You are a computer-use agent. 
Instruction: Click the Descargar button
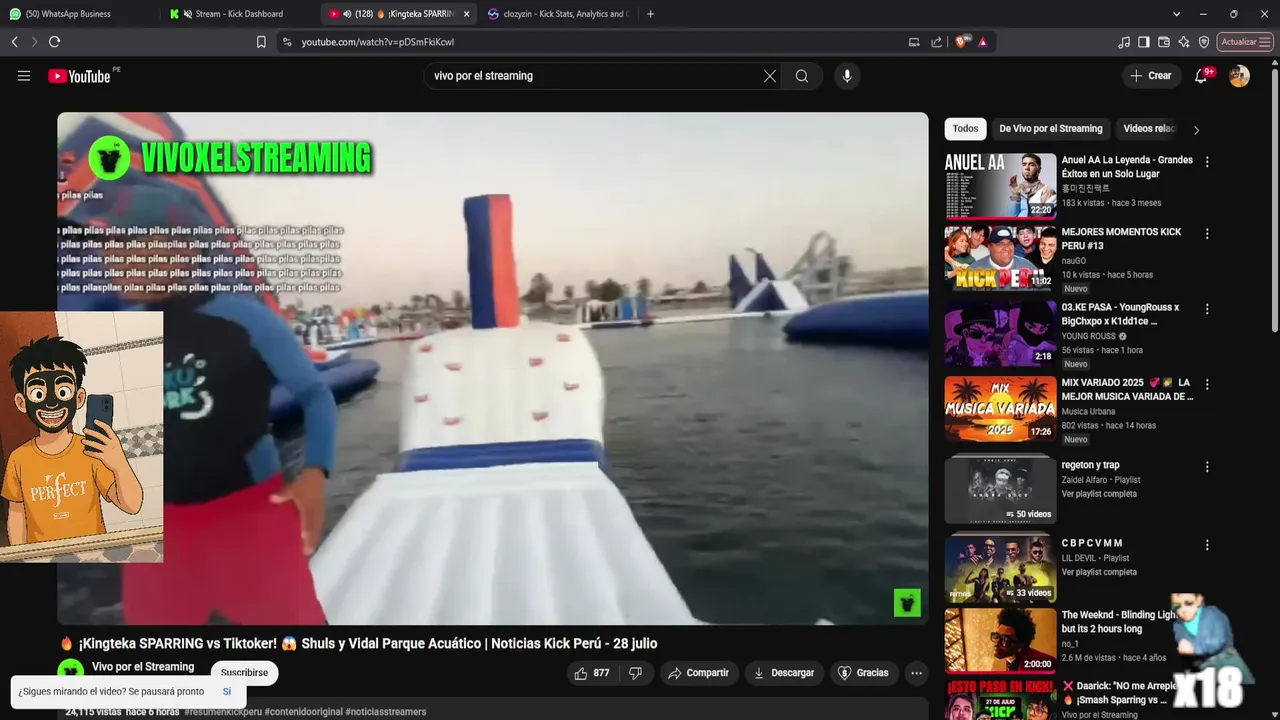pos(783,673)
